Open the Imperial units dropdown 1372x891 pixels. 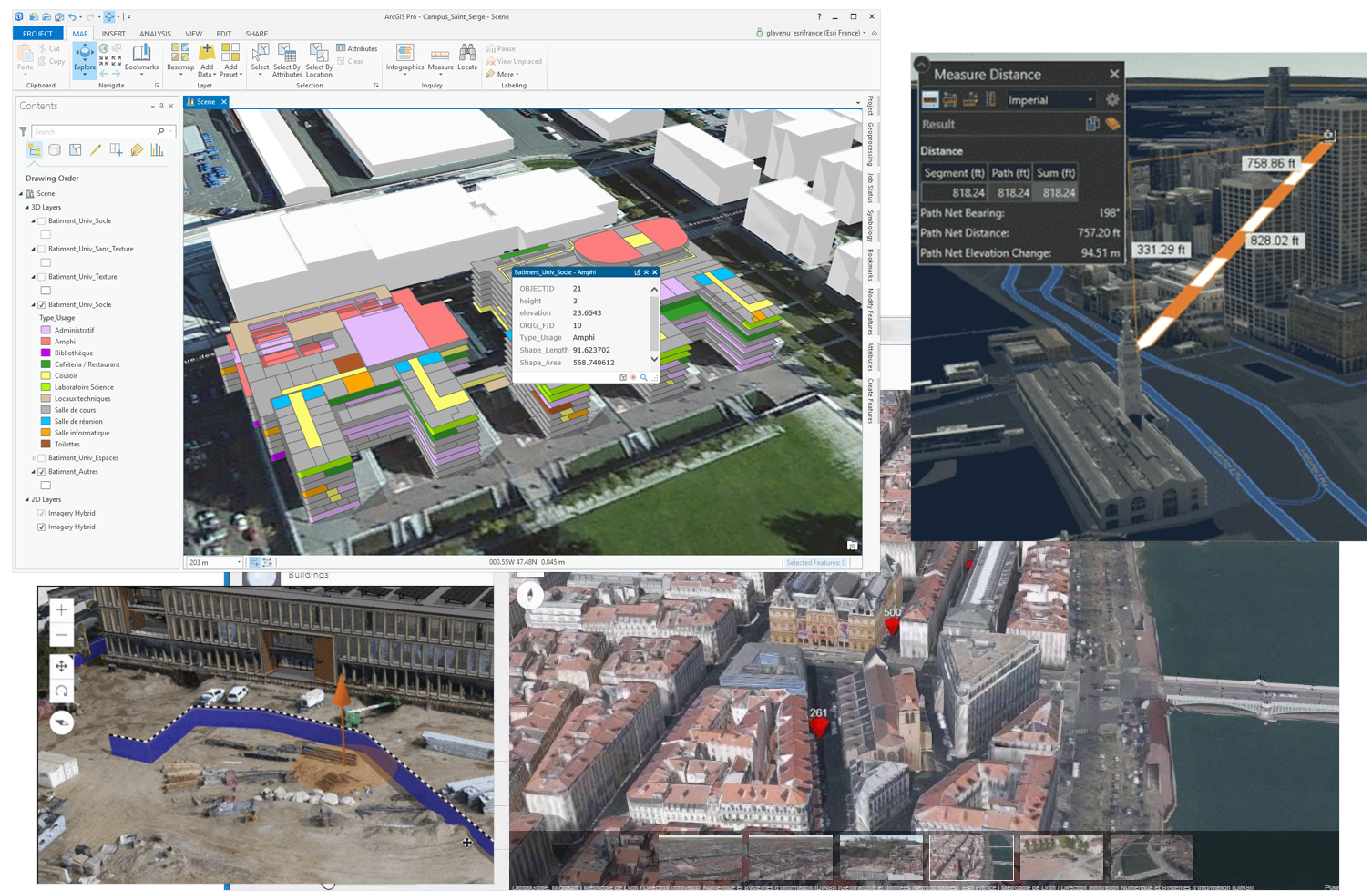click(1050, 100)
